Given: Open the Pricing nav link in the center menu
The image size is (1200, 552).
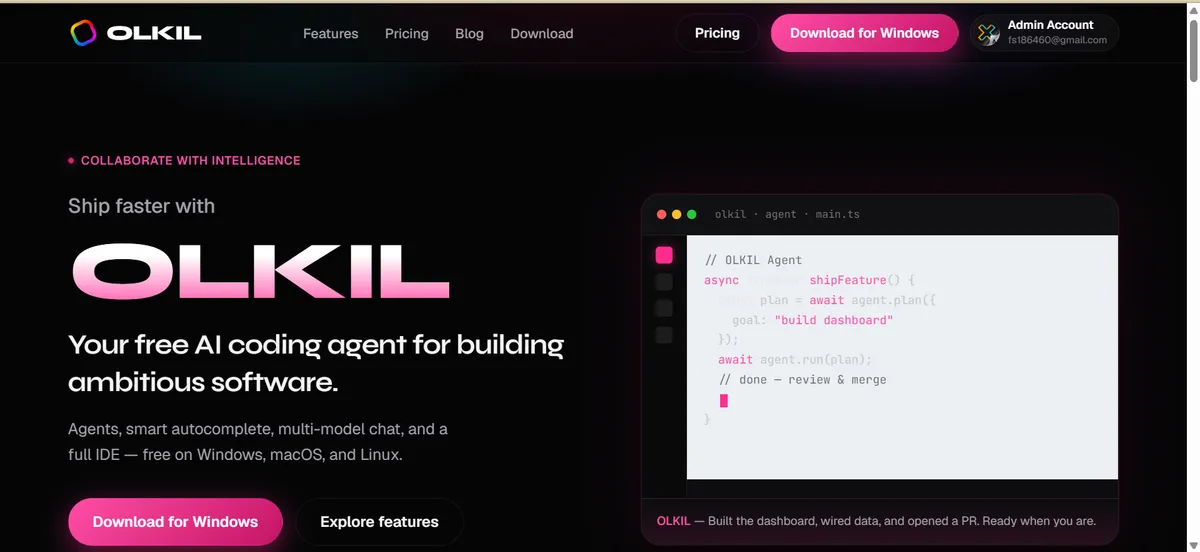Looking at the screenshot, I should coord(407,33).
